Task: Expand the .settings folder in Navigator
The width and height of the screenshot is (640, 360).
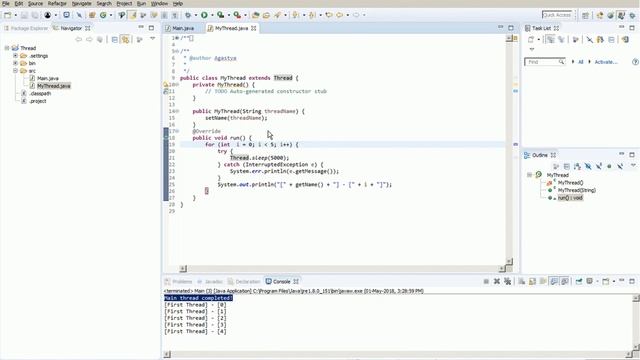Action: (15, 56)
